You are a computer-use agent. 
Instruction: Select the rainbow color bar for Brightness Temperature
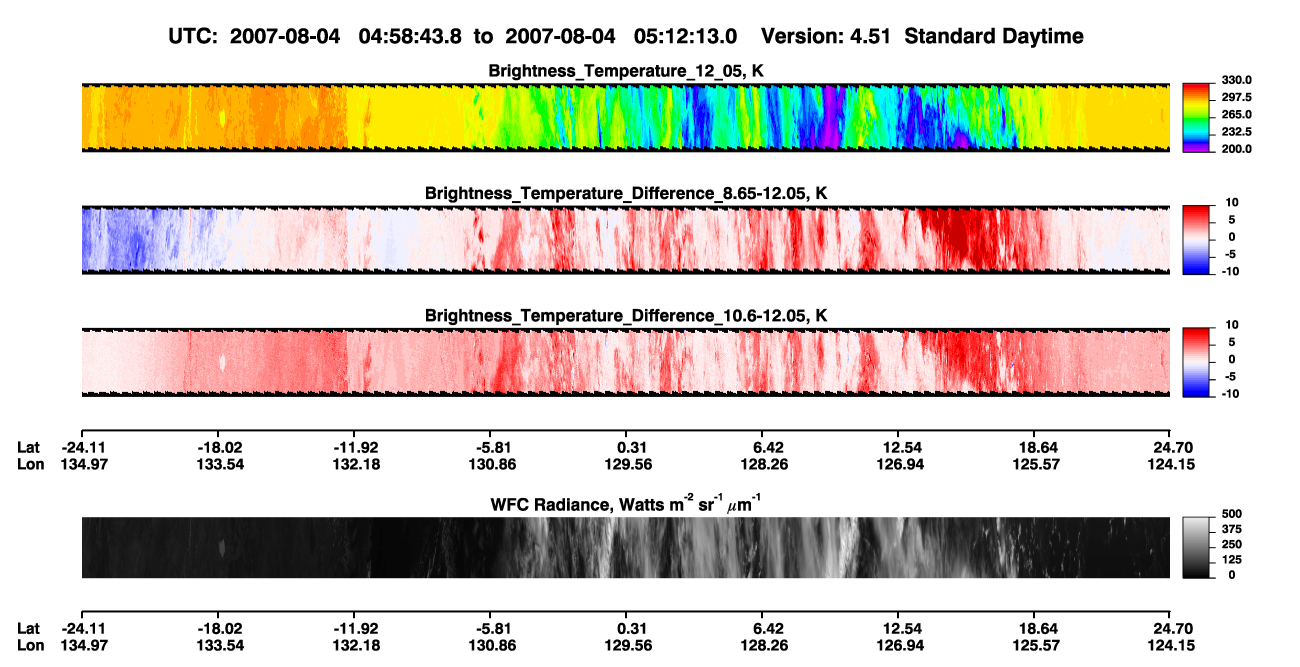coord(1197,117)
